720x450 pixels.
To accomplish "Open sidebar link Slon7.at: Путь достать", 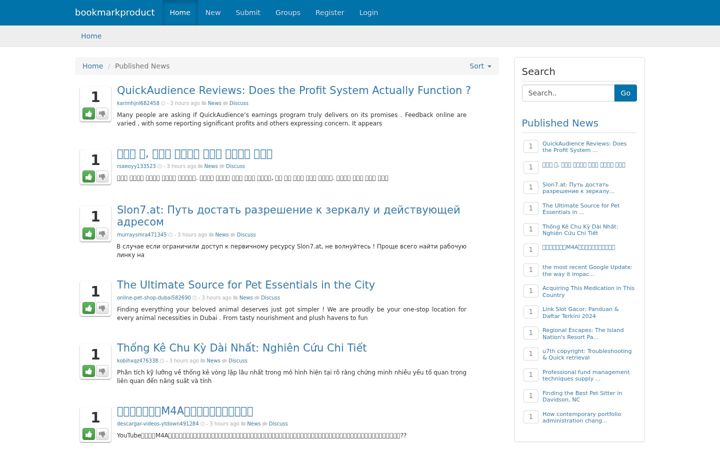I will coord(578,188).
